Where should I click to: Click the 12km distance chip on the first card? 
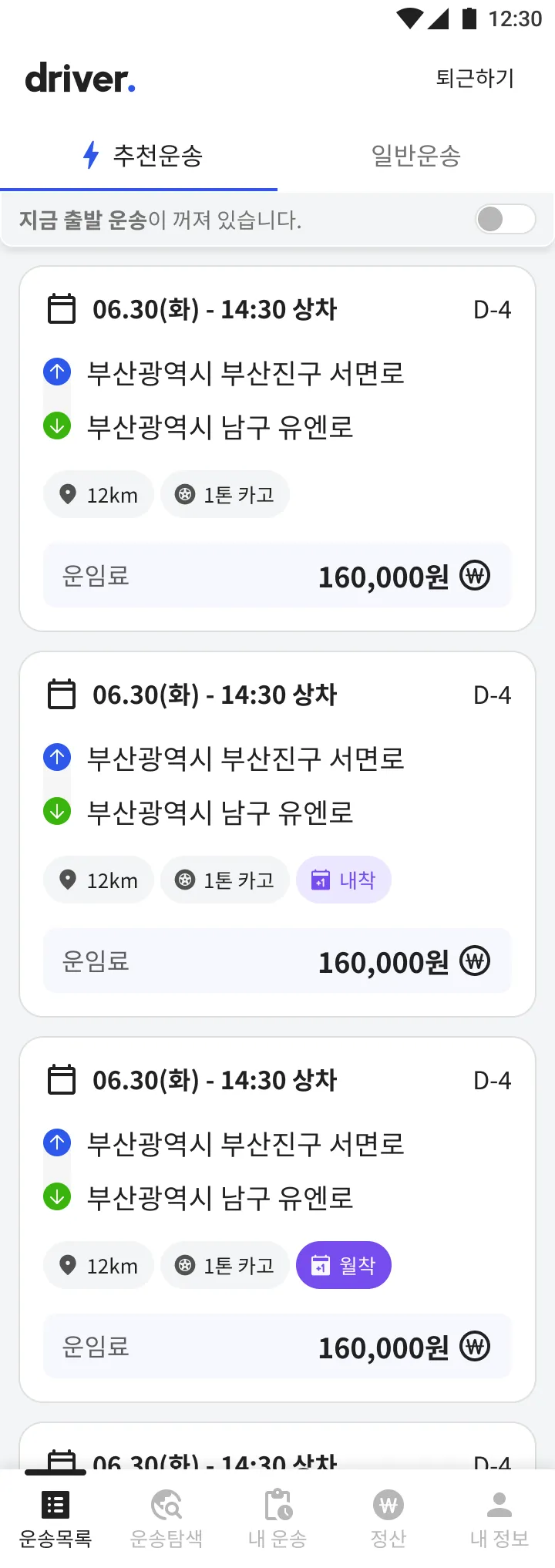99,494
